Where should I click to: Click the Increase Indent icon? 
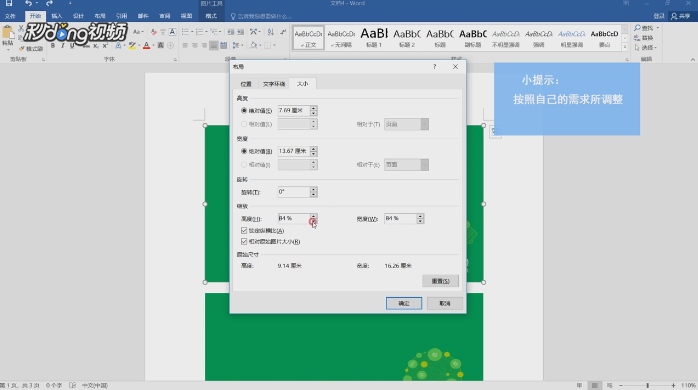pyautogui.click(x=240, y=32)
